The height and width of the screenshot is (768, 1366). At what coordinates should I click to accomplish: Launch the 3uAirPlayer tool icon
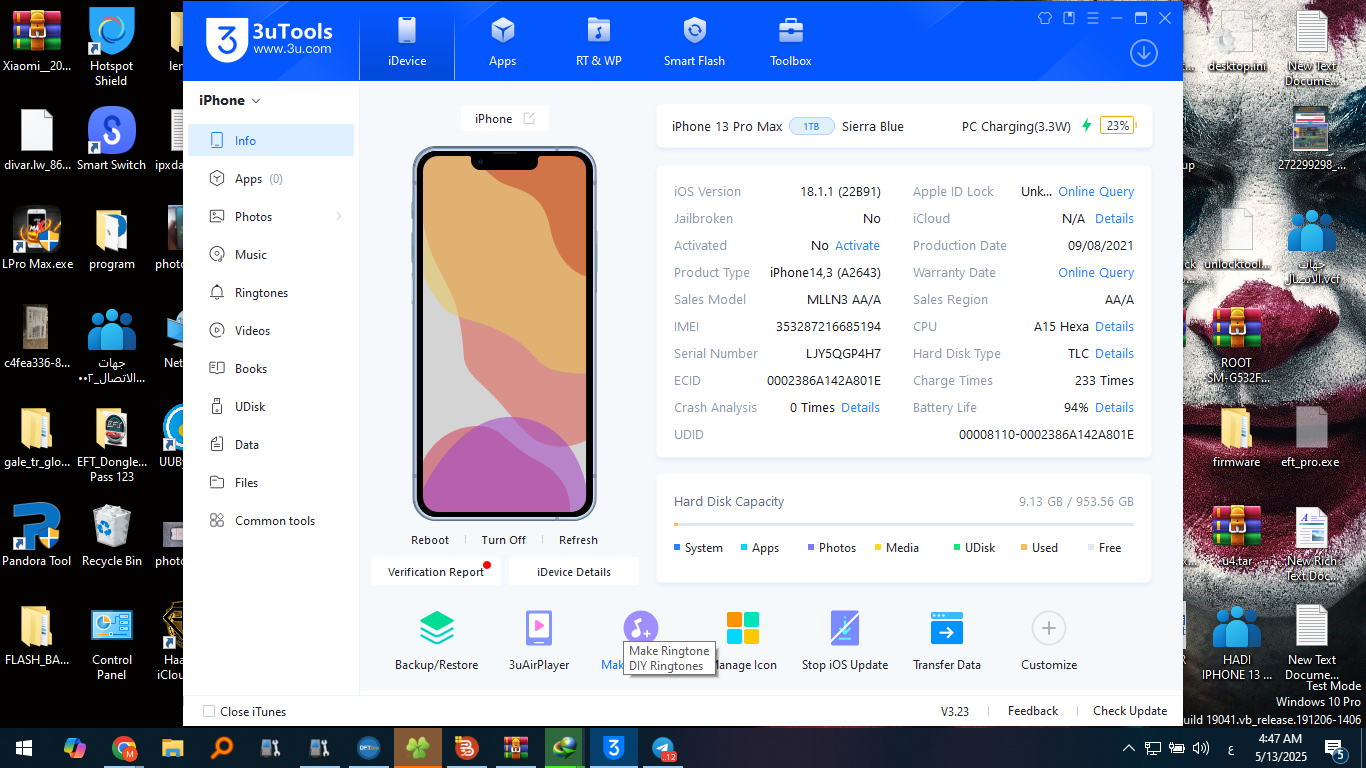(x=539, y=628)
